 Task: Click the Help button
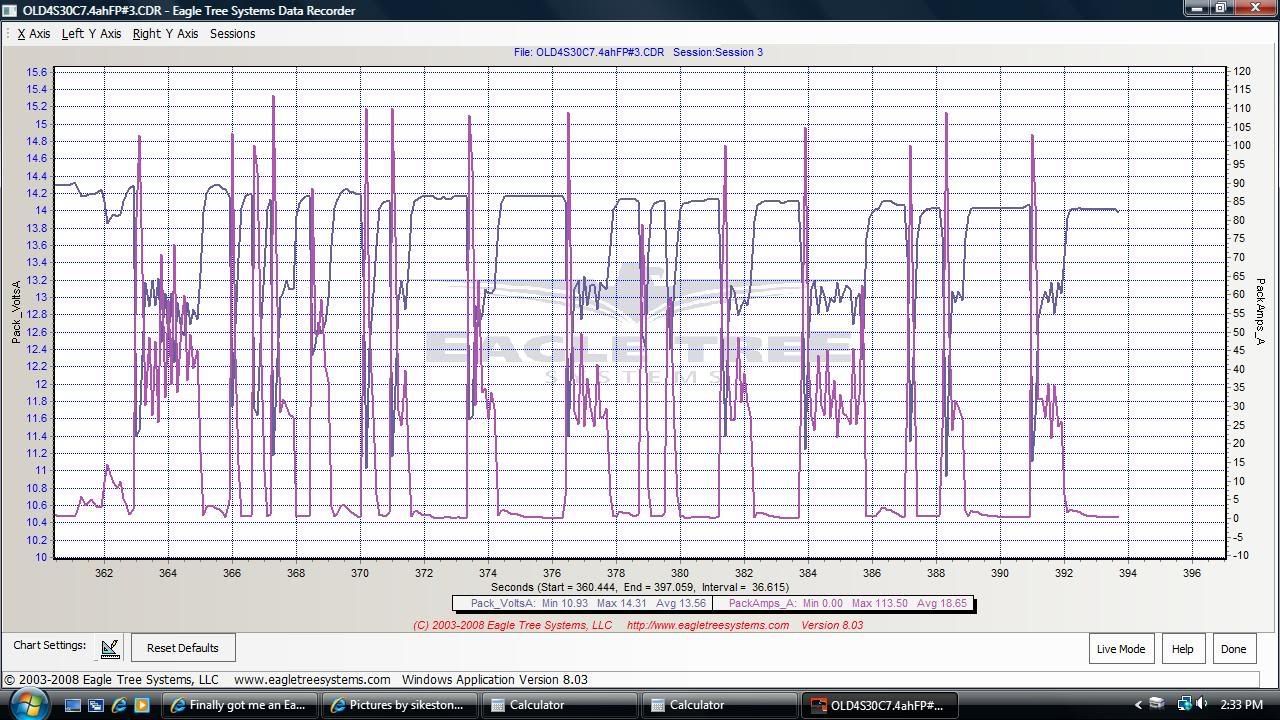[x=1182, y=649]
